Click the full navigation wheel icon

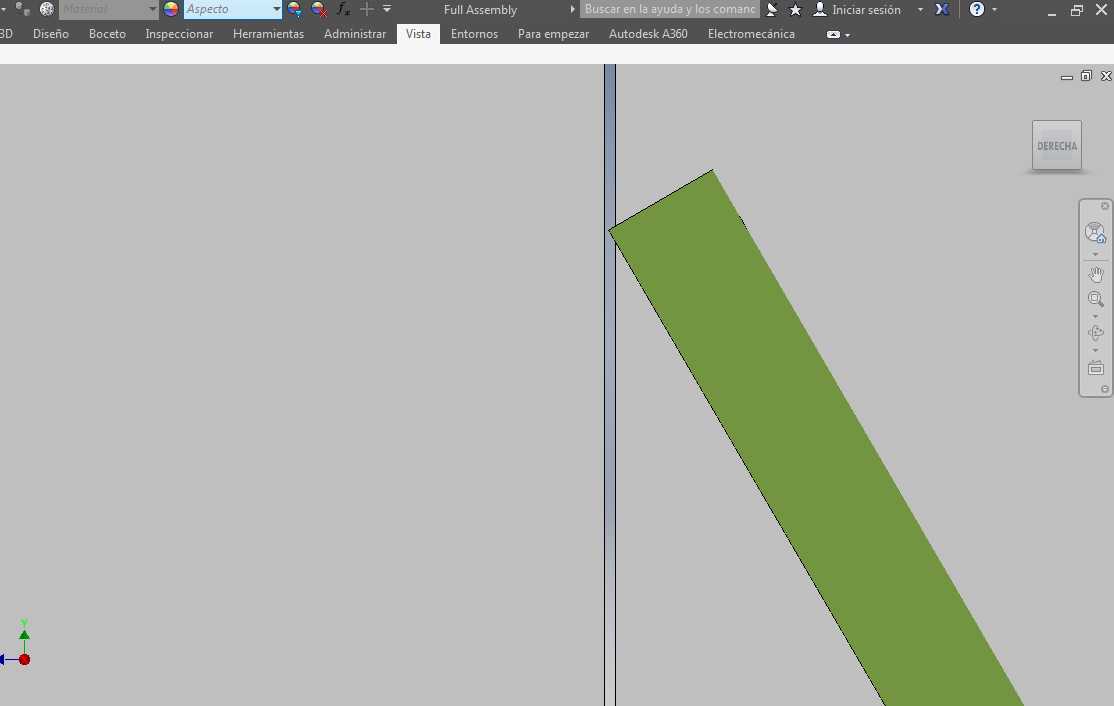point(1095,232)
